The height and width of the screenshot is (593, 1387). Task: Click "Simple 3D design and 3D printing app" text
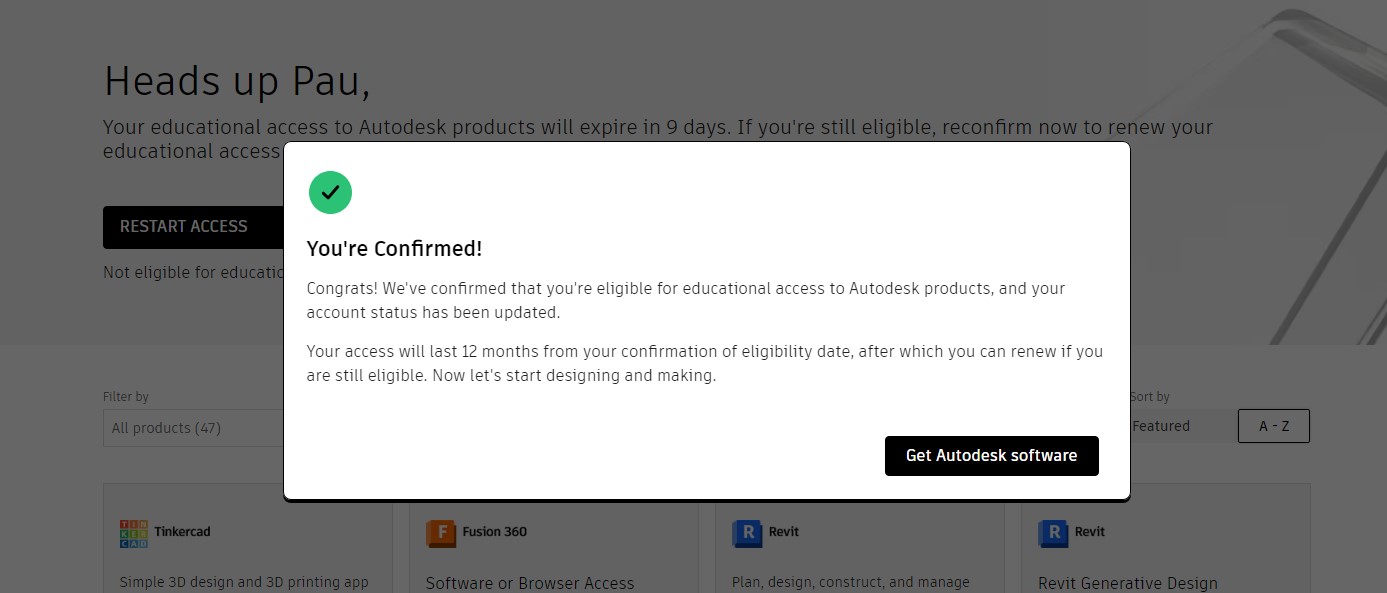pos(246,582)
